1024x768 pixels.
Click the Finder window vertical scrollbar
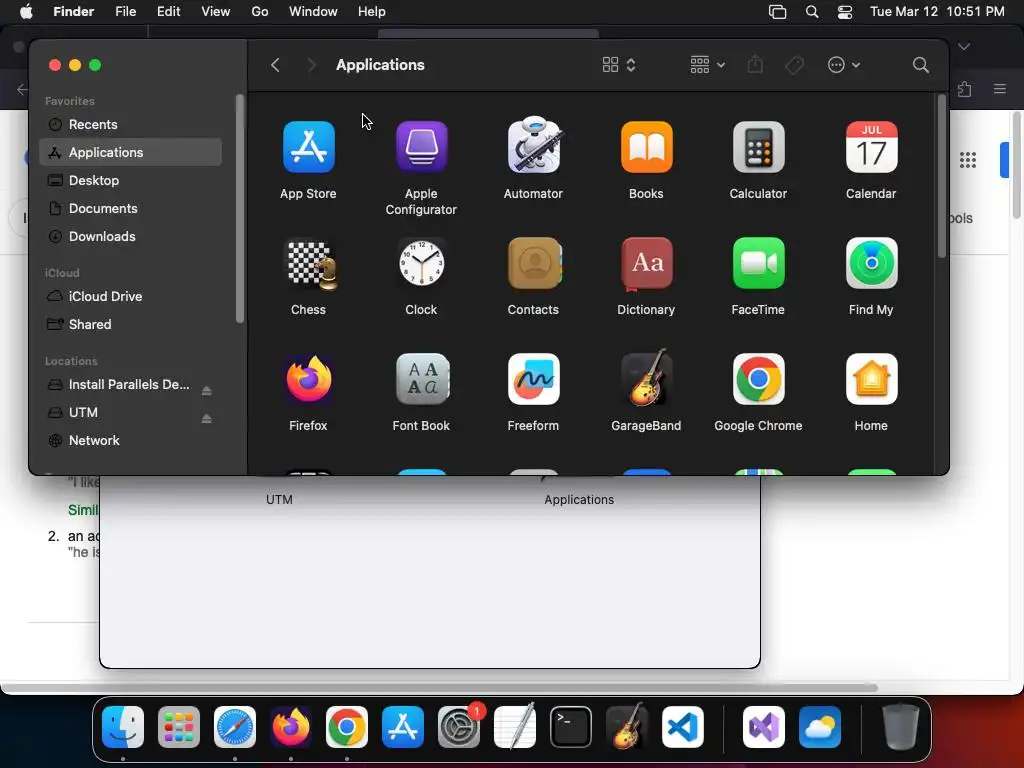(941, 176)
